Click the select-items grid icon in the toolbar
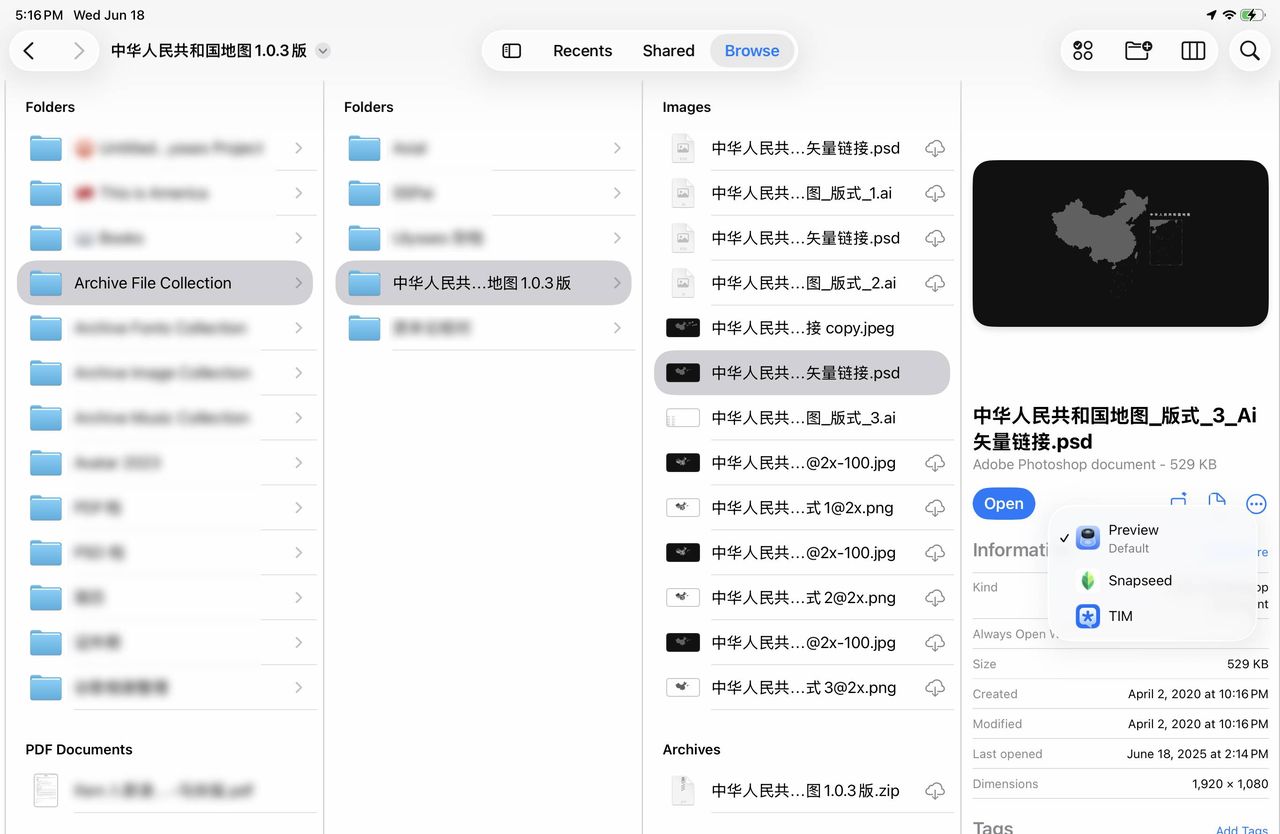Screen dimensions: 1280x834 (x=1082, y=50)
